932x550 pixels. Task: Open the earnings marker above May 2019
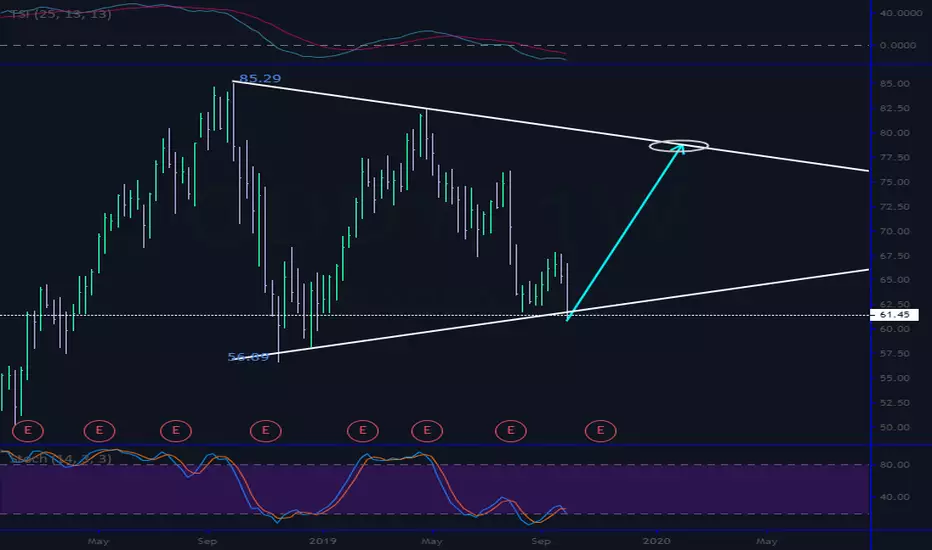click(x=427, y=430)
